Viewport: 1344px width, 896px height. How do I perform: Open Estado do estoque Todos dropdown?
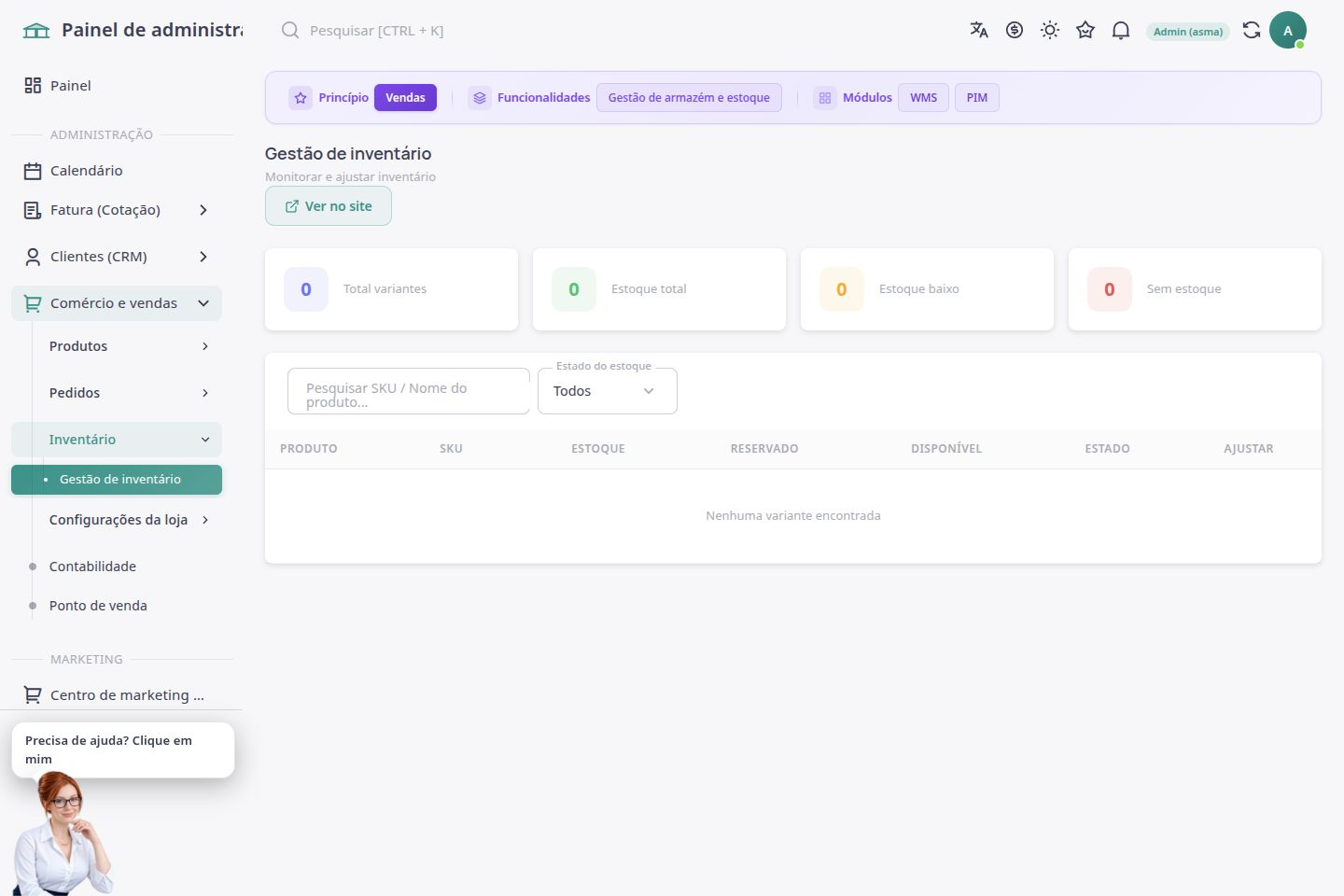(608, 391)
